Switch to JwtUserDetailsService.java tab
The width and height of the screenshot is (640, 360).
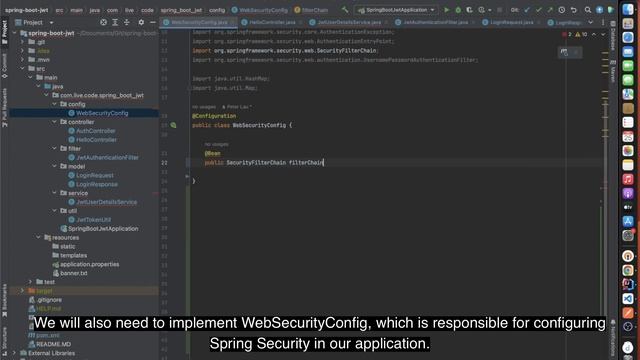tap(349, 22)
